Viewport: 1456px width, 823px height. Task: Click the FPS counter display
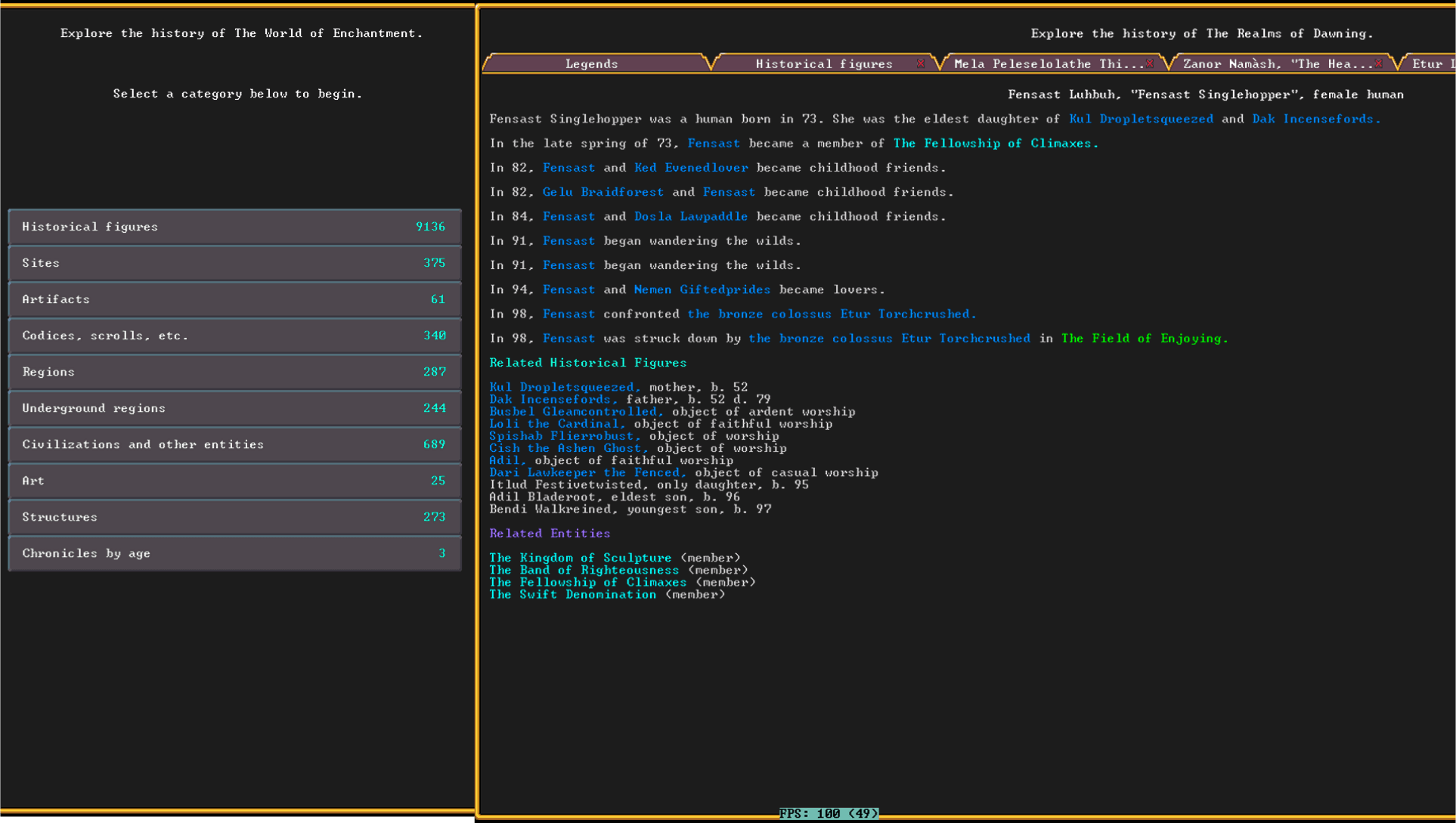tap(829, 814)
